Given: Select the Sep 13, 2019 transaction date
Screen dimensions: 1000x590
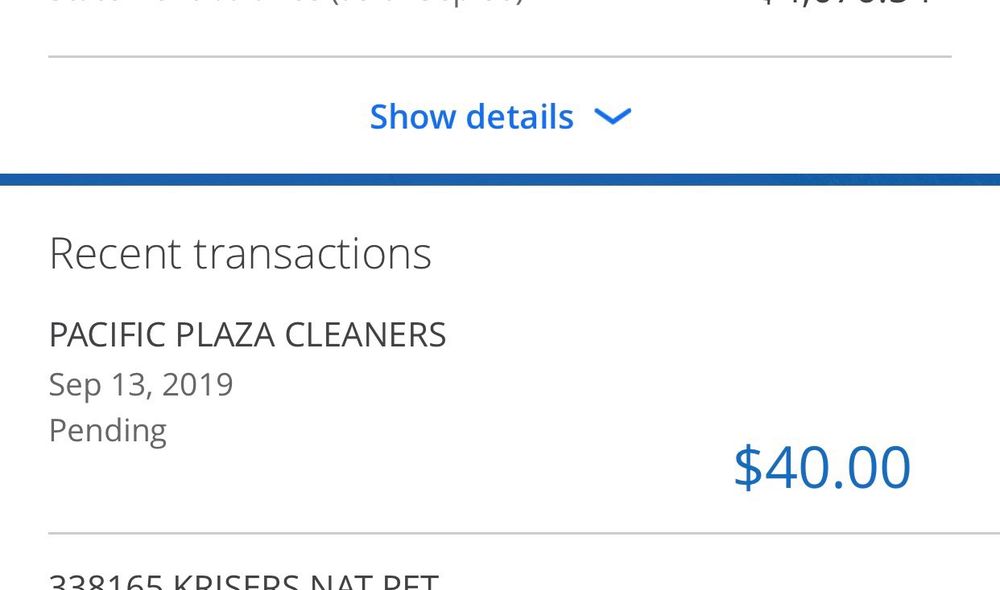Looking at the screenshot, I should pyautogui.click(x=141, y=384).
